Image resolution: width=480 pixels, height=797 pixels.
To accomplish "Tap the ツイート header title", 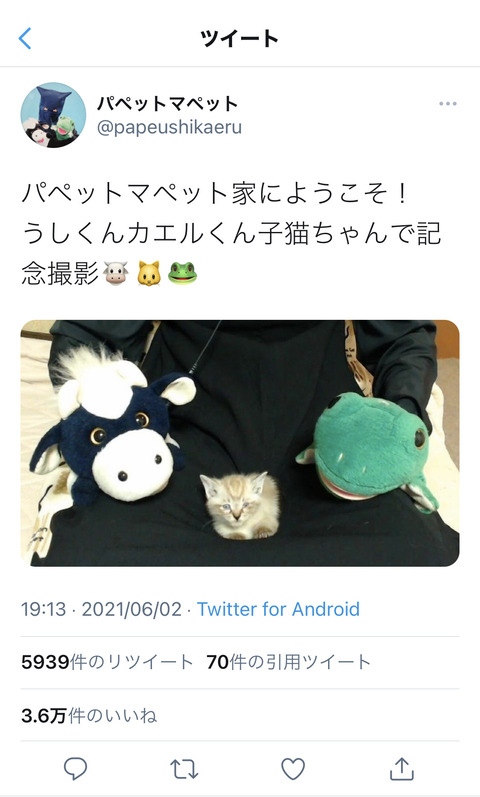I will click(x=239, y=39).
